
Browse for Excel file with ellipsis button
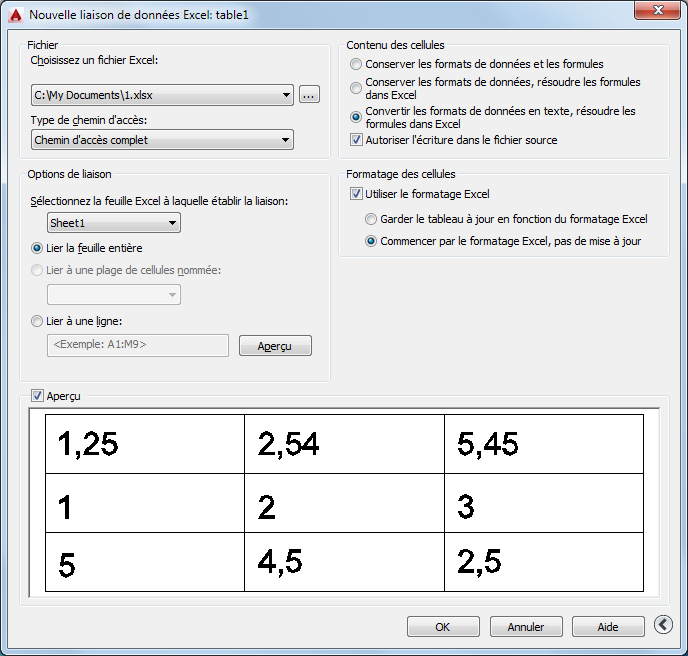click(309, 95)
